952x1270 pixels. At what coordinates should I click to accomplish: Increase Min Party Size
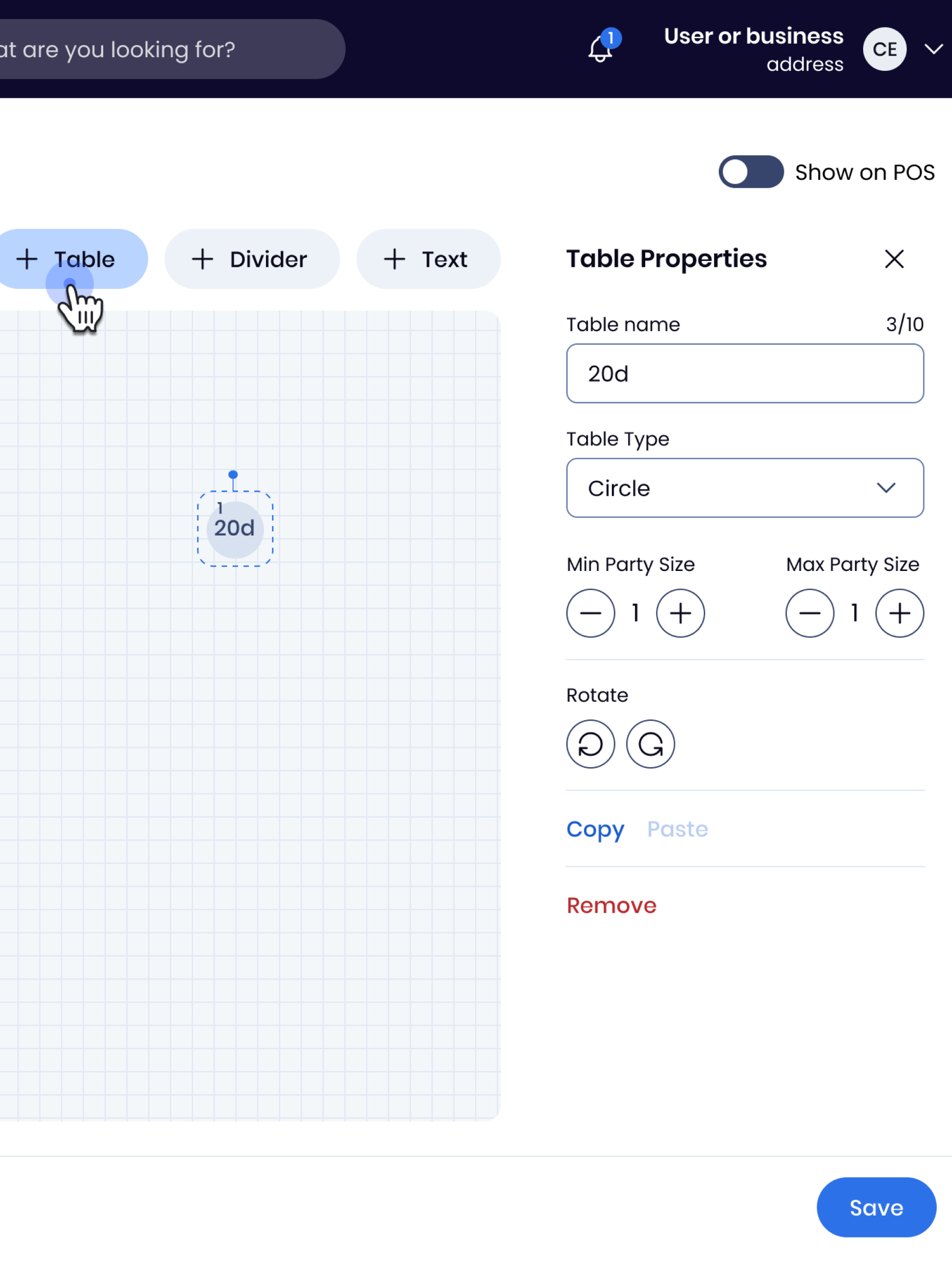point(680,613)
